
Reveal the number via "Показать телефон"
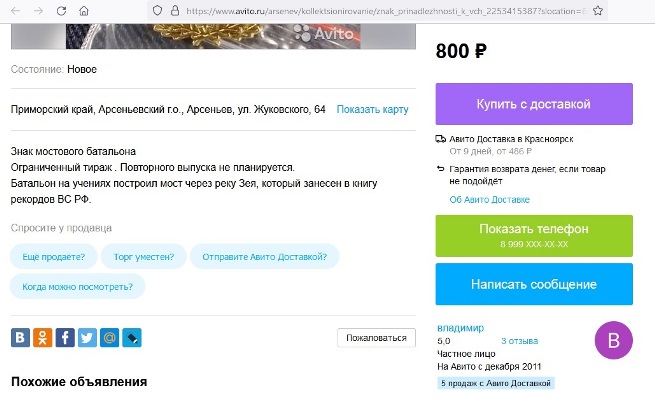pos(534,235)
